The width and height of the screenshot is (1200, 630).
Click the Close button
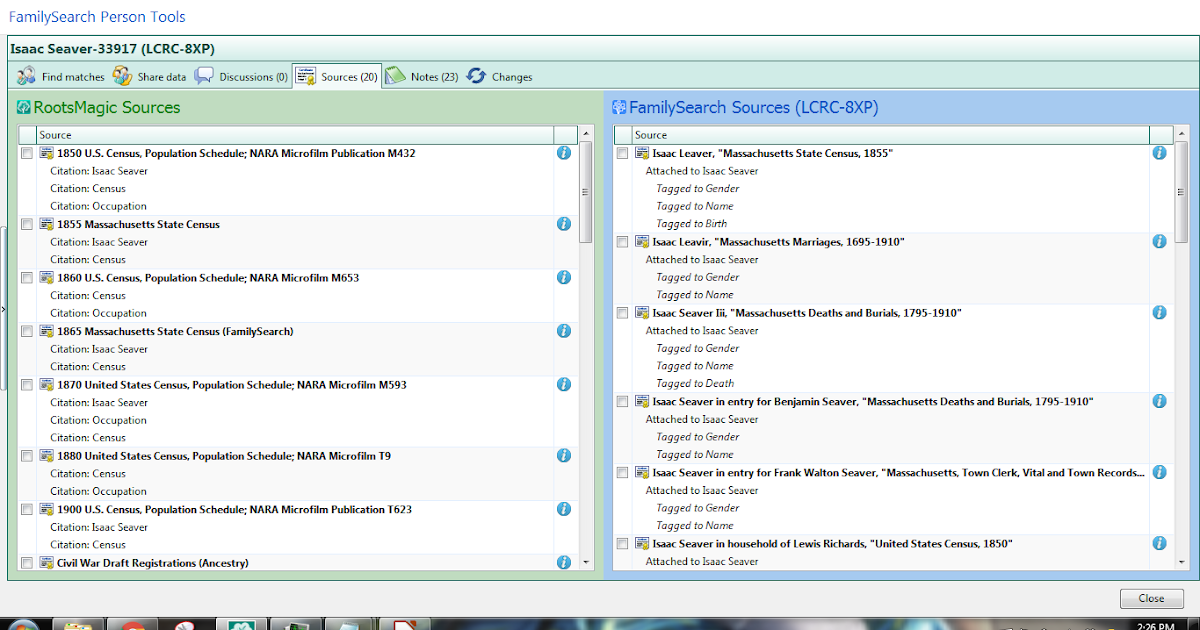point(1151,598)
